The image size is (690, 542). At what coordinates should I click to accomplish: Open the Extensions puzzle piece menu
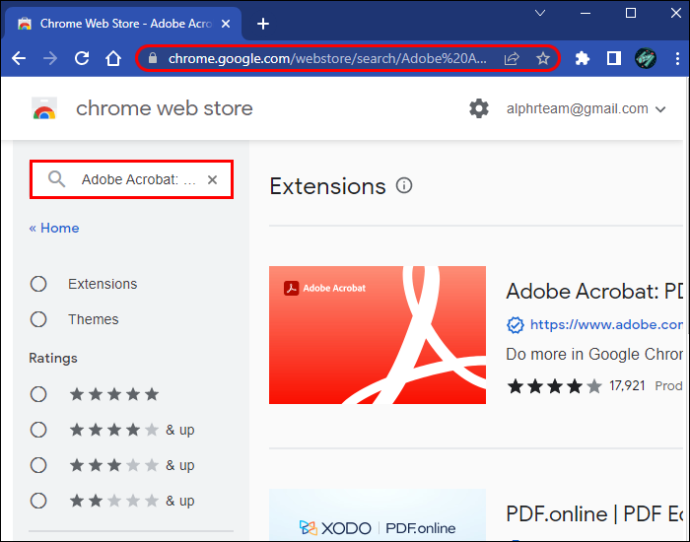tap(582, 59)
